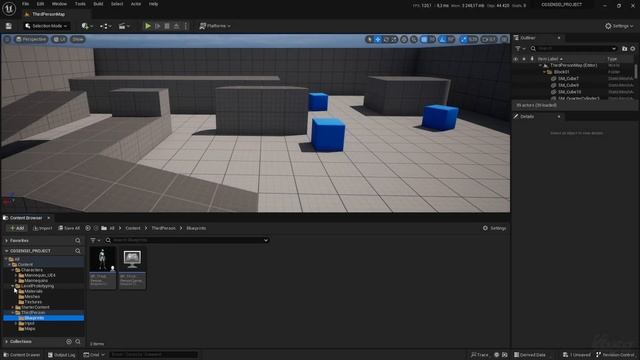Open the Selection Mode dropdown

pyautogui.click(x=46, y=26)
